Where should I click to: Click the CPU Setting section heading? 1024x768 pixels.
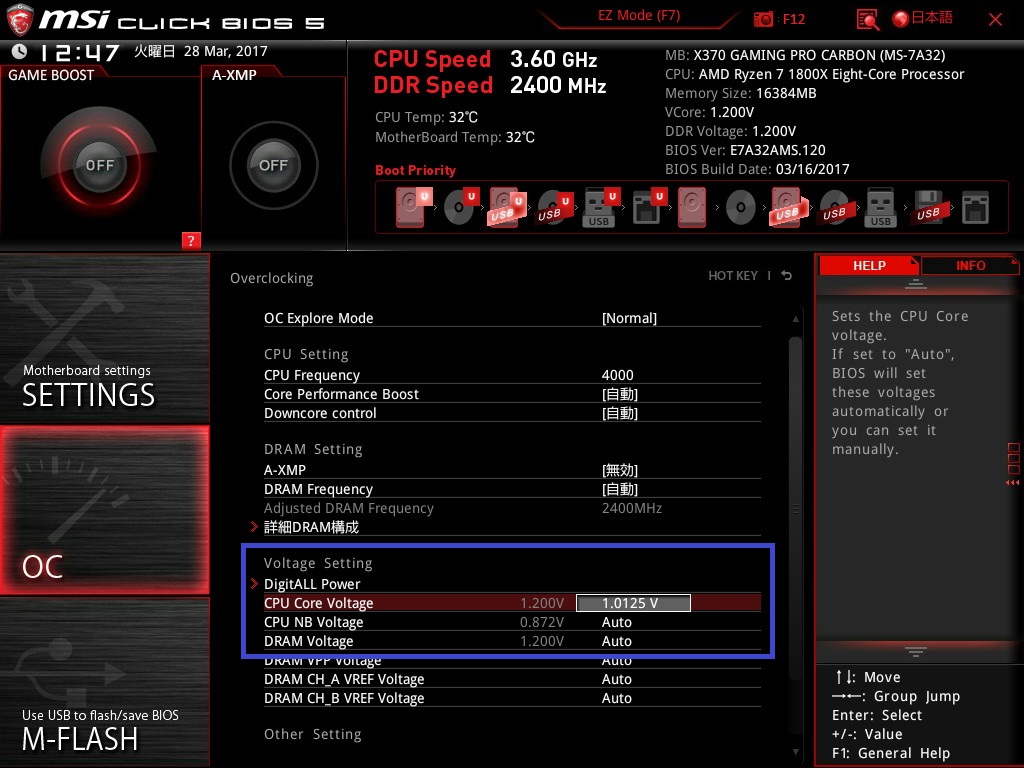click(x=306, y=354)
